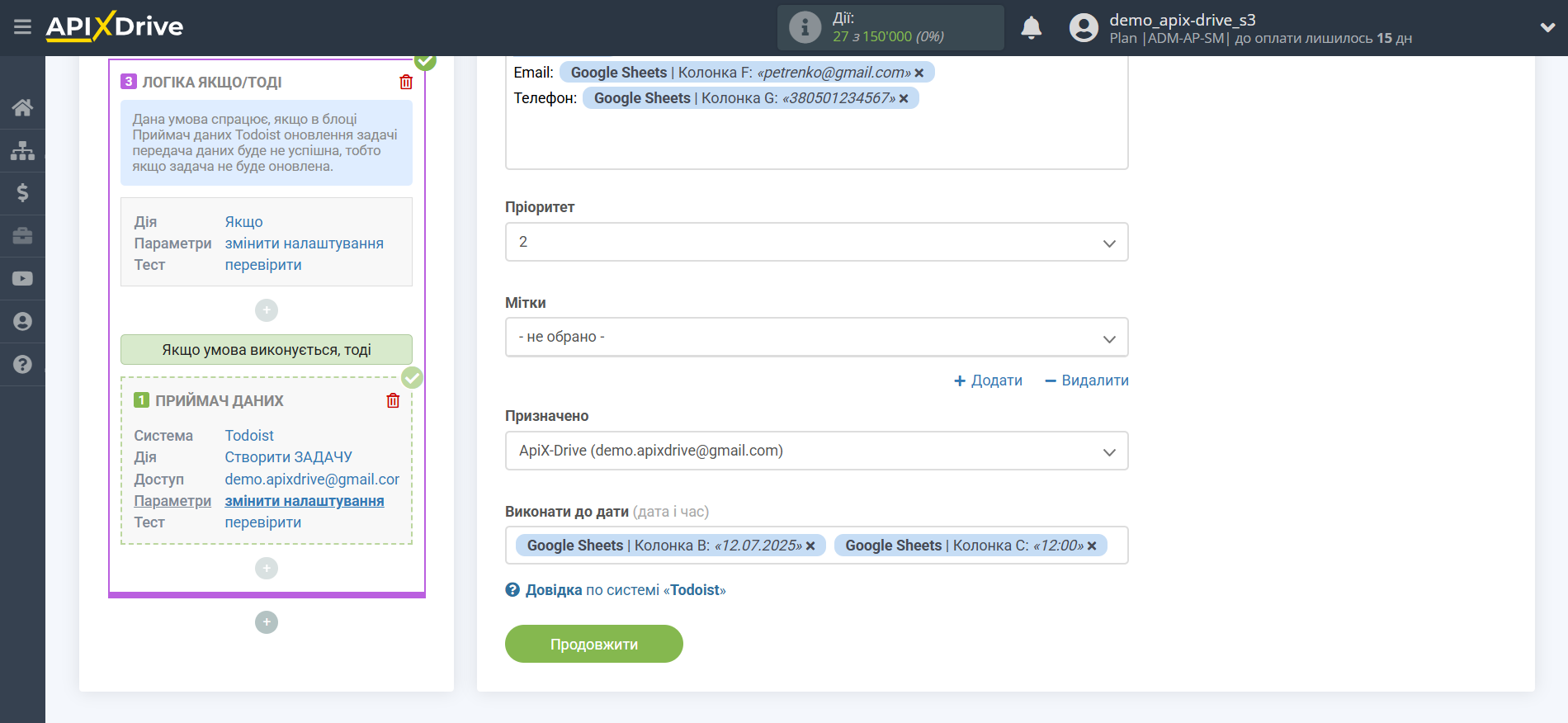The image size is (1568, 723).
Task: Open the profile sidebar icon
Action: (x=22, y=322)
